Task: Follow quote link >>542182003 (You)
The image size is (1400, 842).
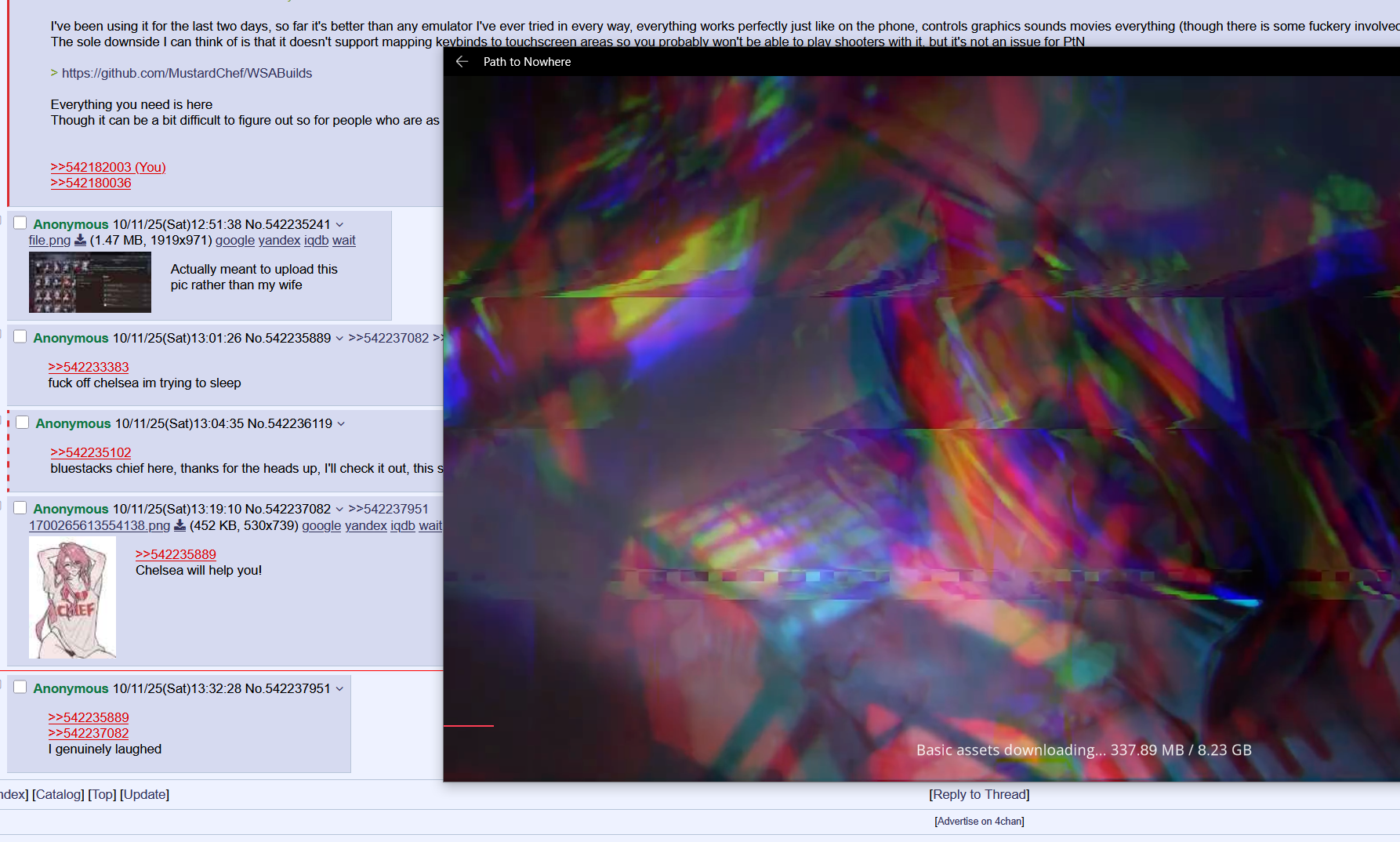Action: click(108, 167)
